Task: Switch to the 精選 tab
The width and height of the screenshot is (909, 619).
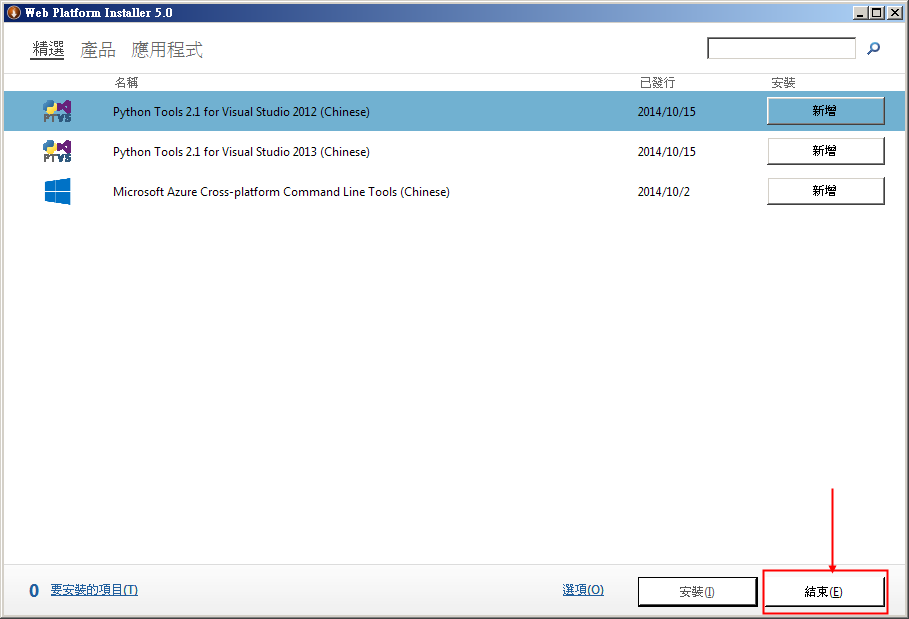Action: click(48, 50)
